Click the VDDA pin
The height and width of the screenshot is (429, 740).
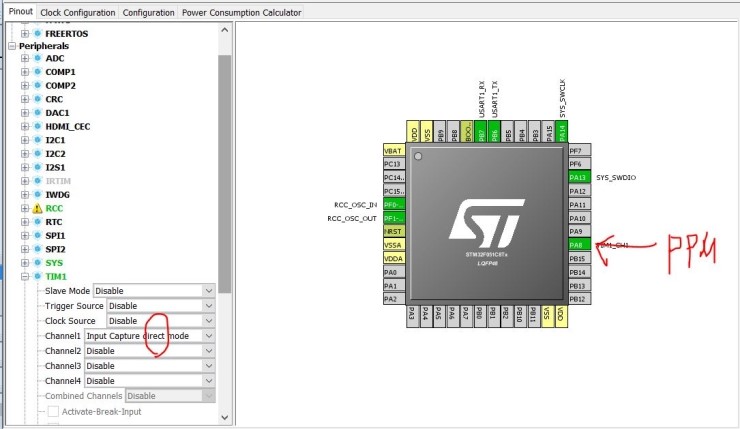pos(395,259)
